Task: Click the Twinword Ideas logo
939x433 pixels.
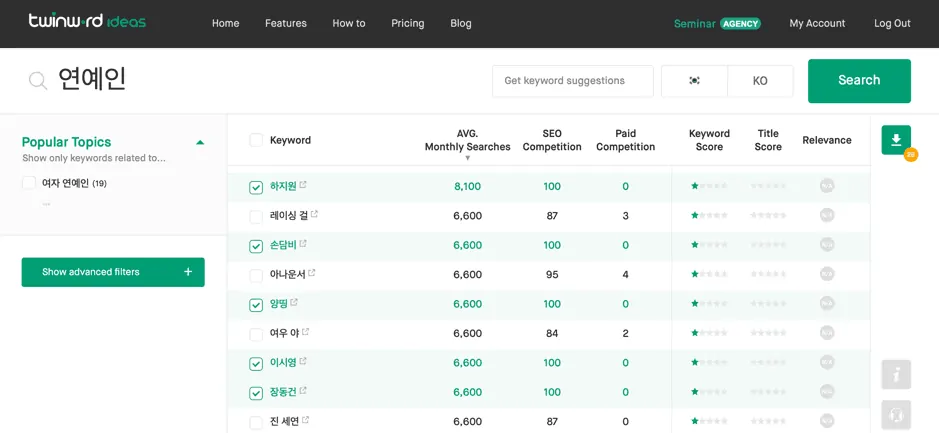Action: [x=87, y=22]
